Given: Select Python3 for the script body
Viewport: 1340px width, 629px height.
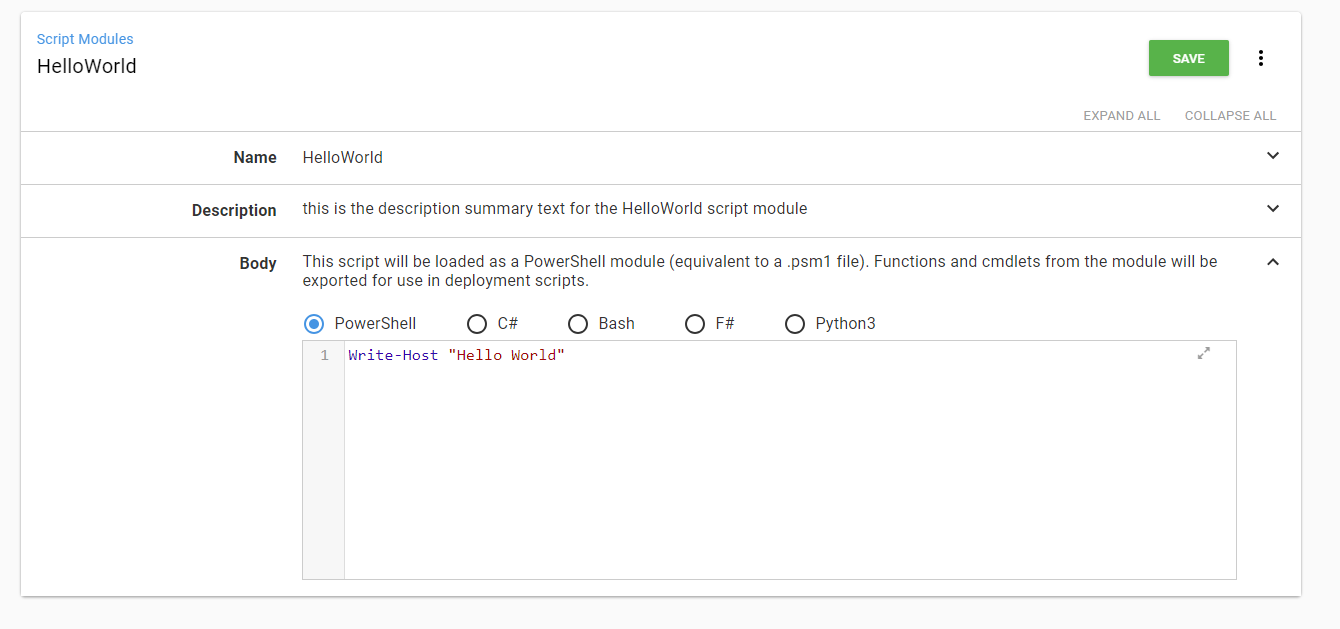Looking at the screenshot, I should coord(795,323).
